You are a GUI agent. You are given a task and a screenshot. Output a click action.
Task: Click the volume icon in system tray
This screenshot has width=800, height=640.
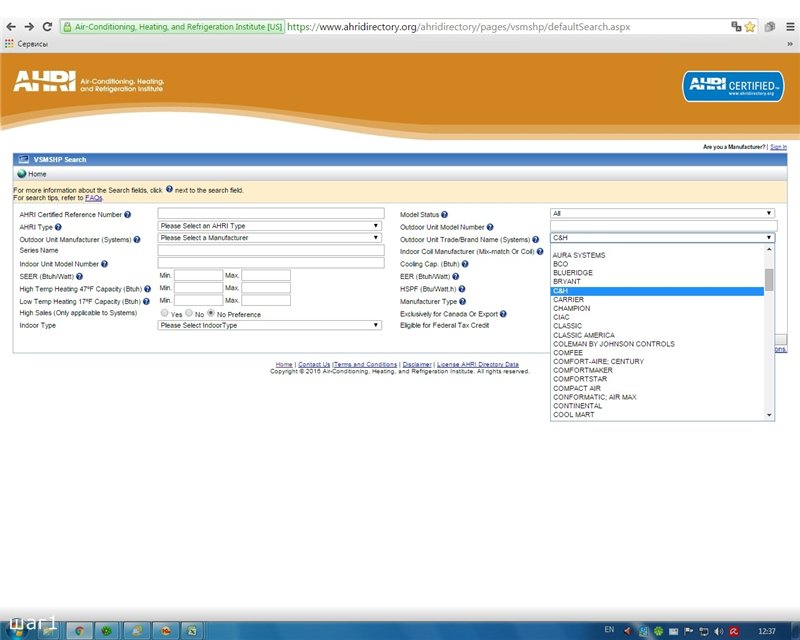pos(719,631)
